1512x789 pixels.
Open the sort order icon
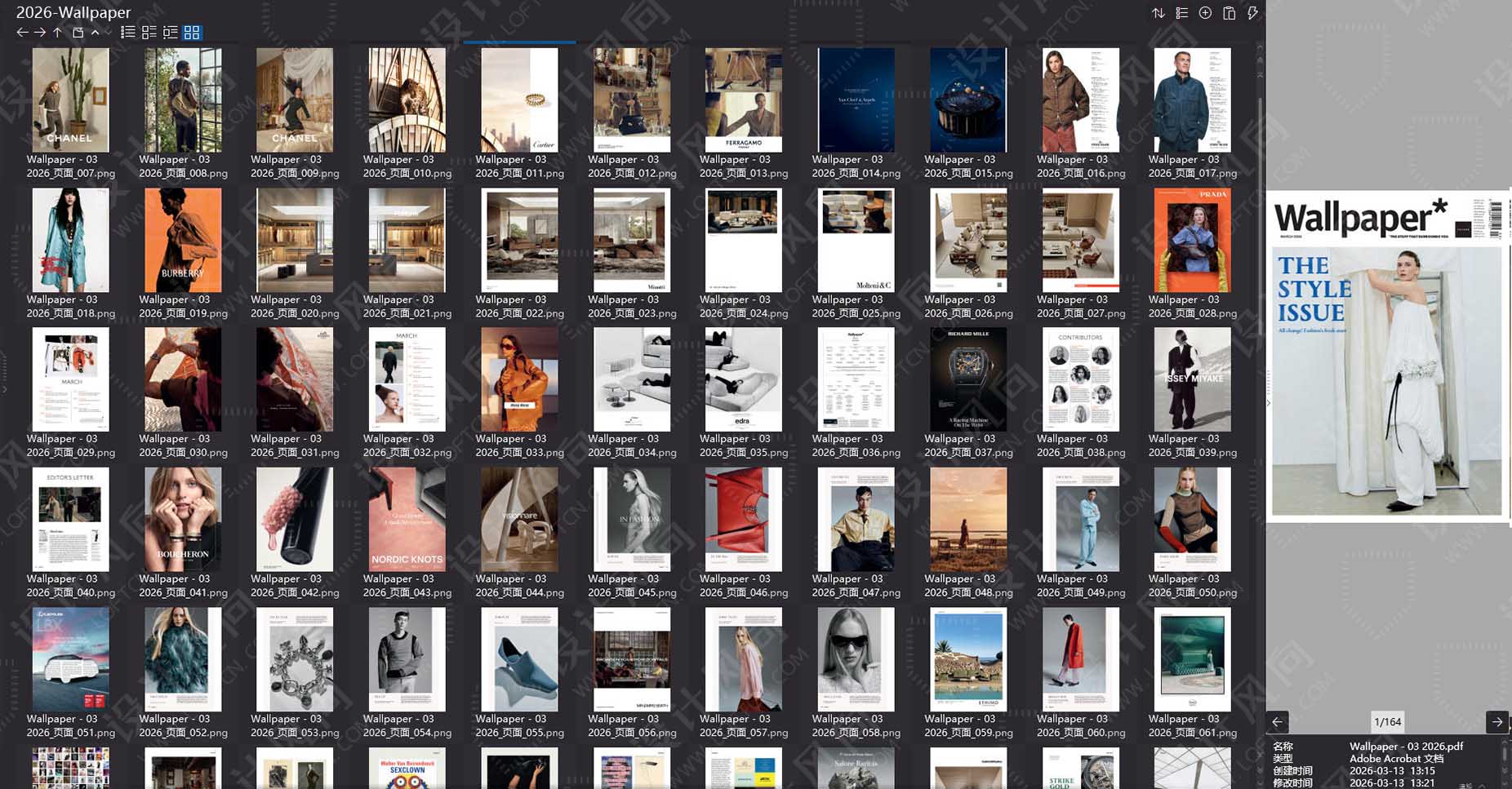click(1158, 13)
